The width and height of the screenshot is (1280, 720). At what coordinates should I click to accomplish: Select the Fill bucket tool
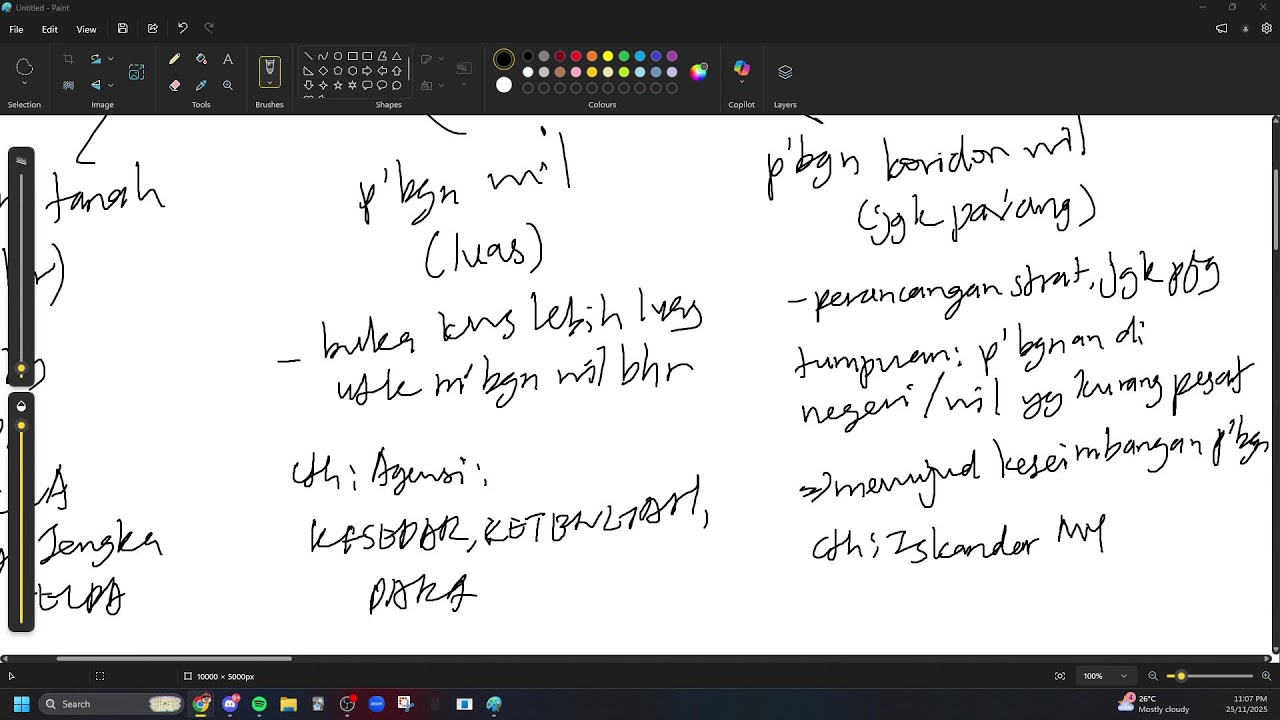click(201, 60)
